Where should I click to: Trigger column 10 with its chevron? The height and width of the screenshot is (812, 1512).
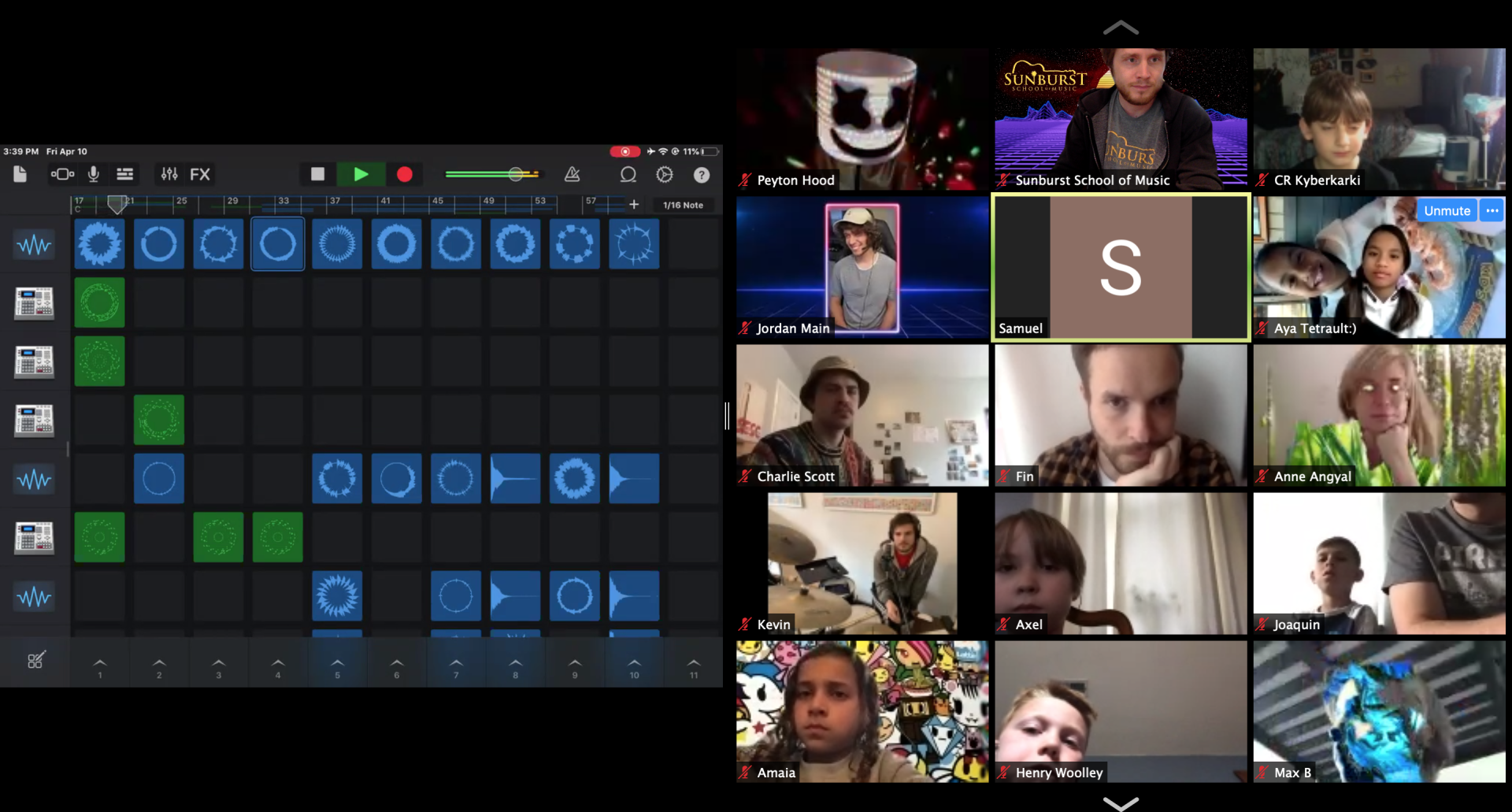coord(635,666)
